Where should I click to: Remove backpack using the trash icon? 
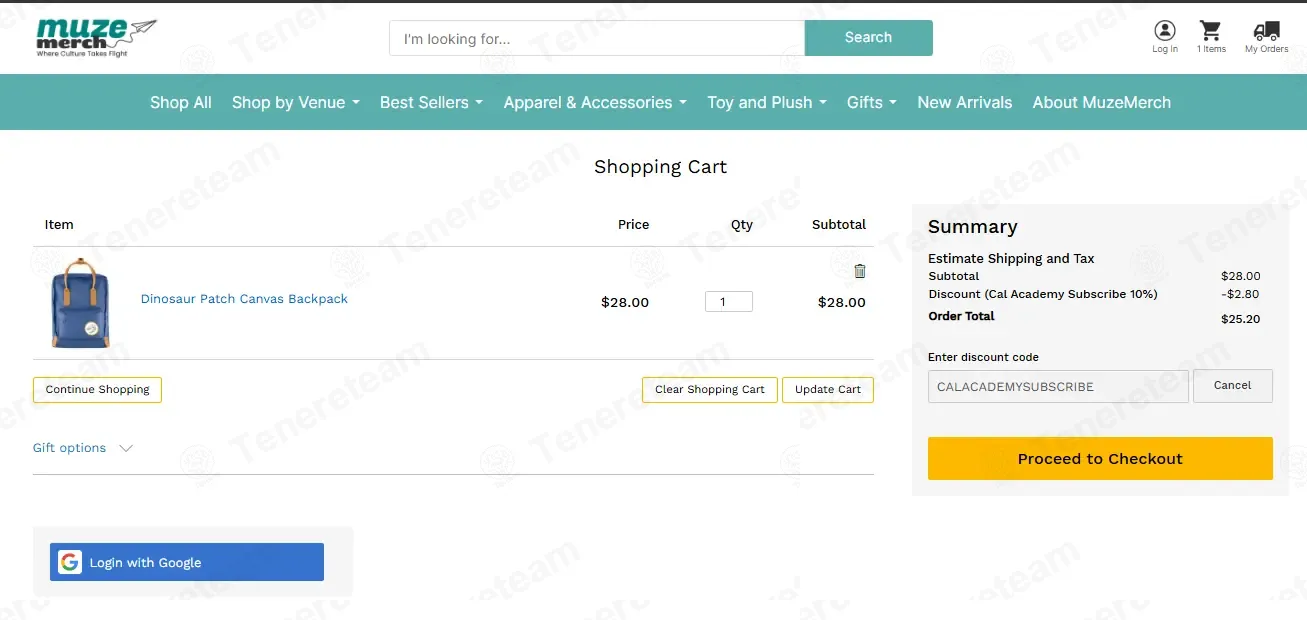(860, 271)
